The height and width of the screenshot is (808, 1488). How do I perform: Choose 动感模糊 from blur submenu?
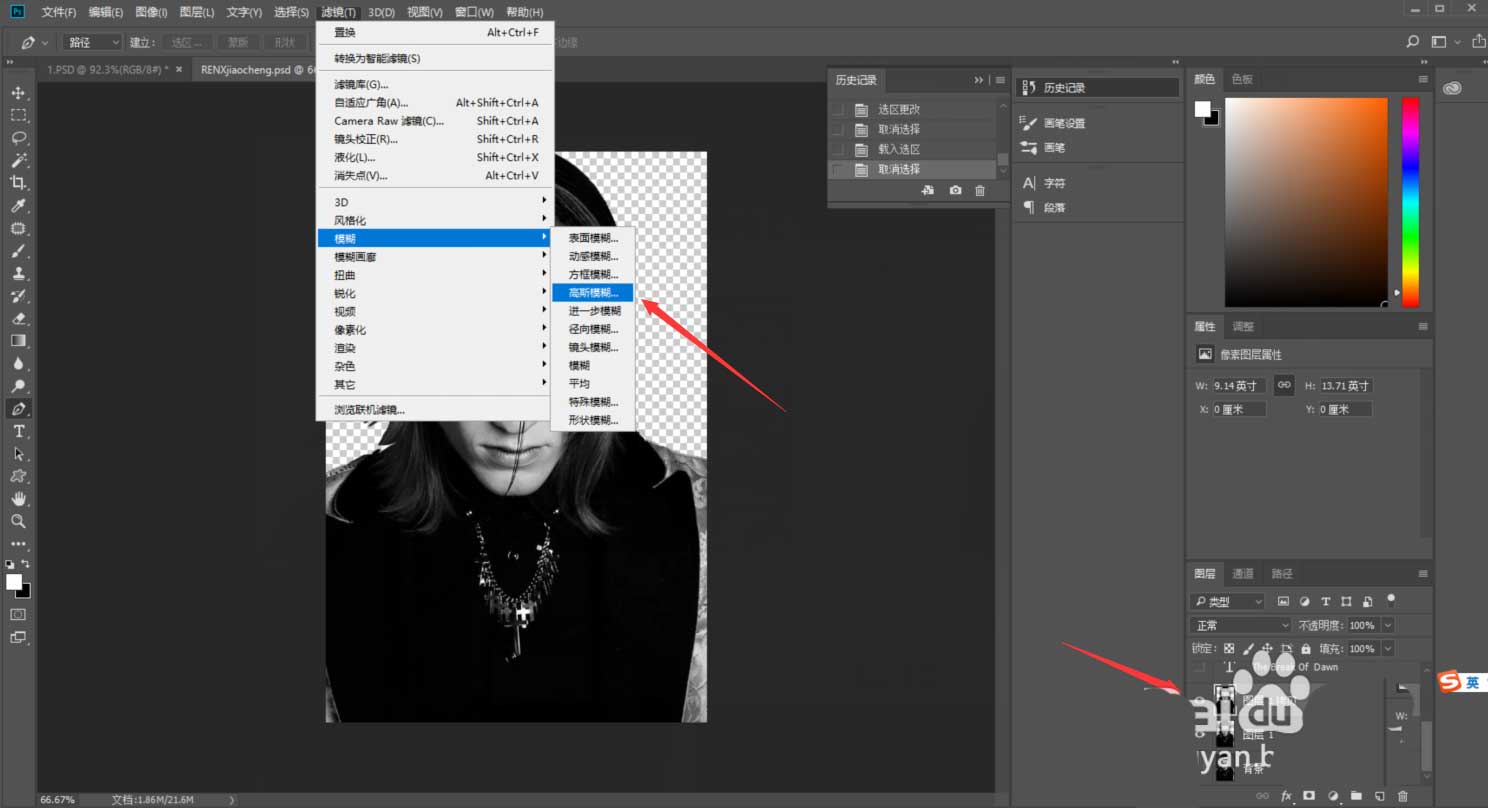[x=593, y=256]
